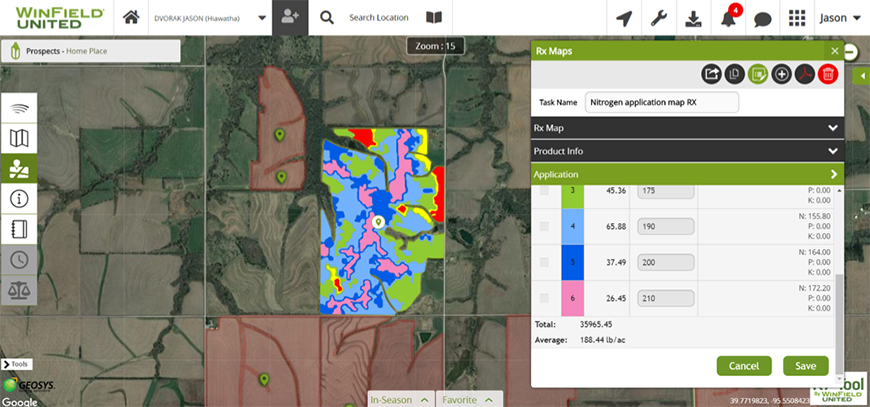
Task: Tick the checkbox for zone 6
Action: pos(545,297)
